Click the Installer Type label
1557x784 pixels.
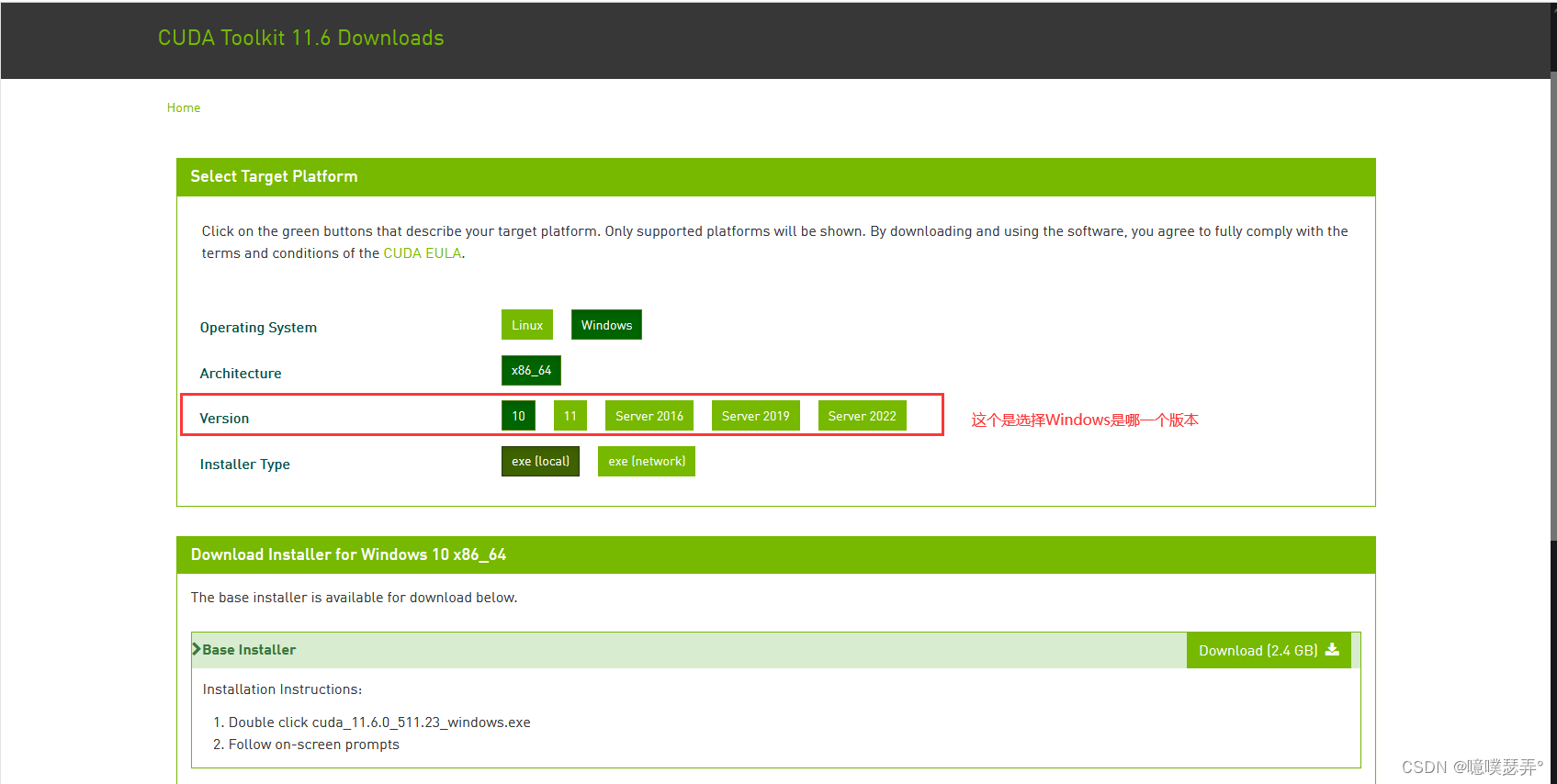pos(245,465)
